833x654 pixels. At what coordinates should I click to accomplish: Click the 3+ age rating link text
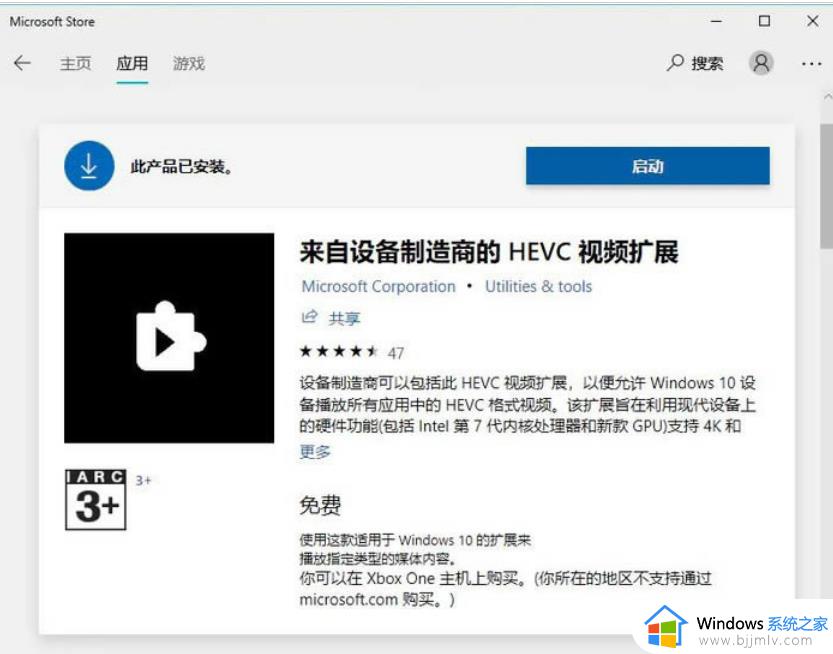click(x=143, y=480)
